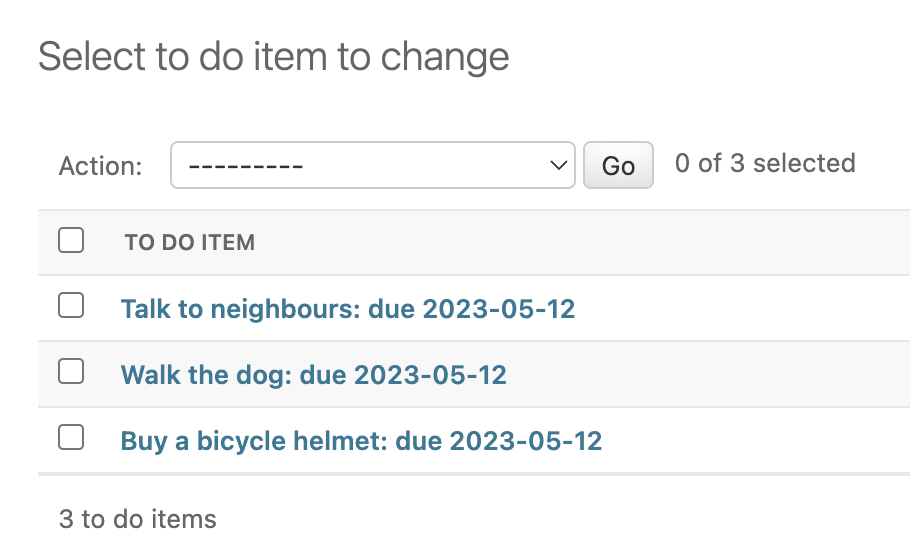
Task: Click the due date on the bicycle helmet link
Action: point(525,441)
